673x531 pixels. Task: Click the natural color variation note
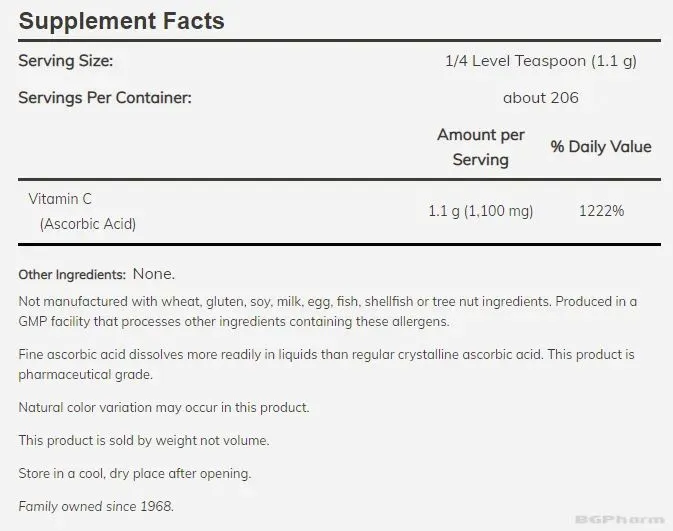[x=164, y=407]
